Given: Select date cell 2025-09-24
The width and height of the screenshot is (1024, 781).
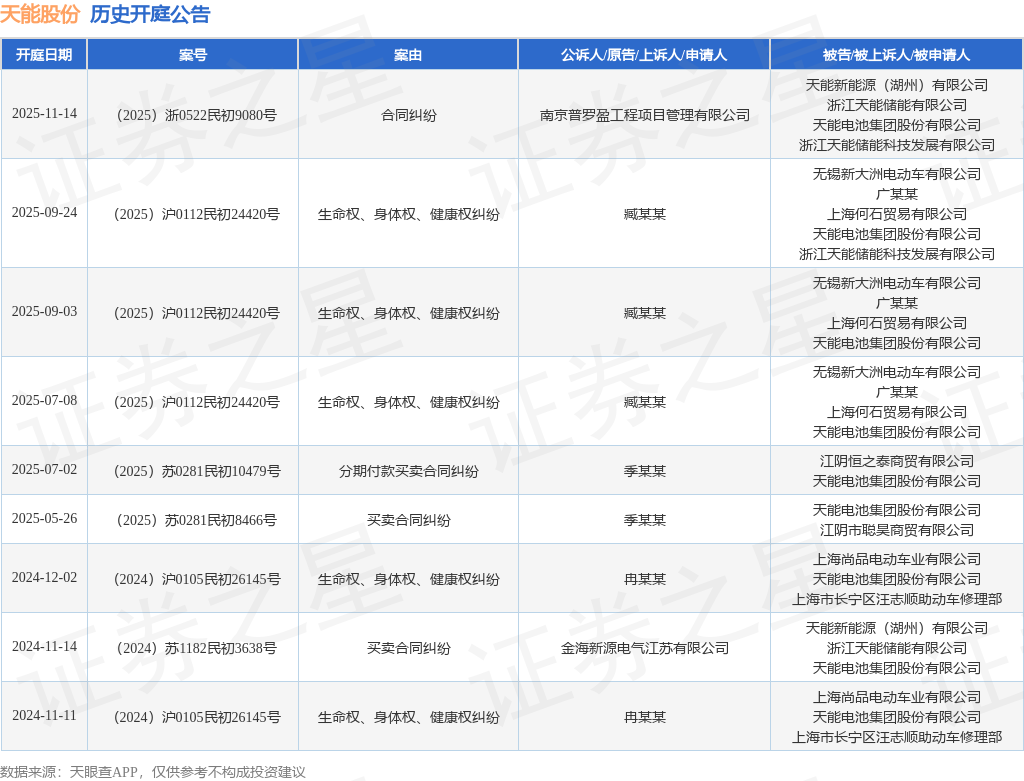Looking at the screenshot, I should point(44,212).
